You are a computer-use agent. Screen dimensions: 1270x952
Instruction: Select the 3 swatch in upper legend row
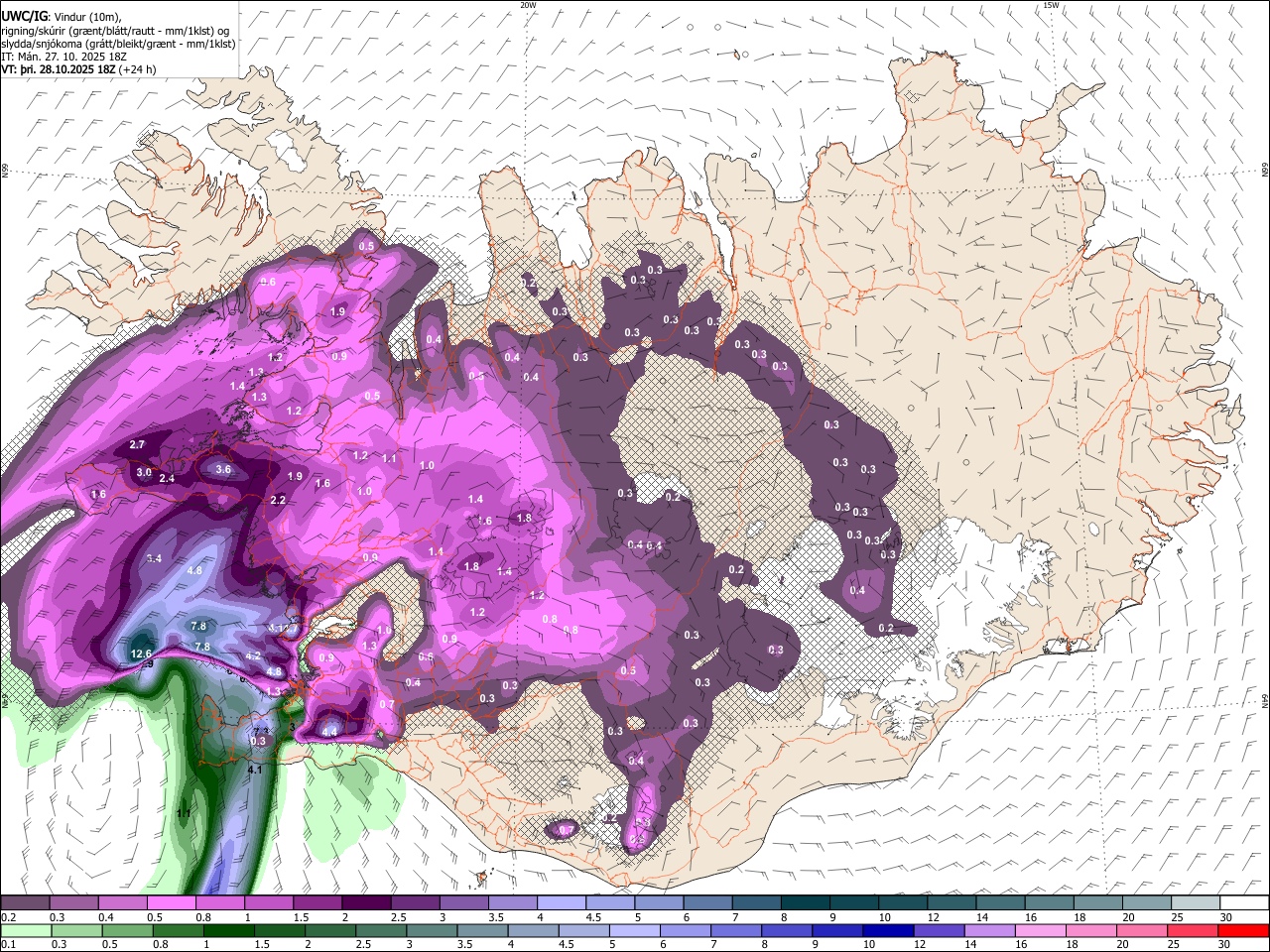coord(462,902)
